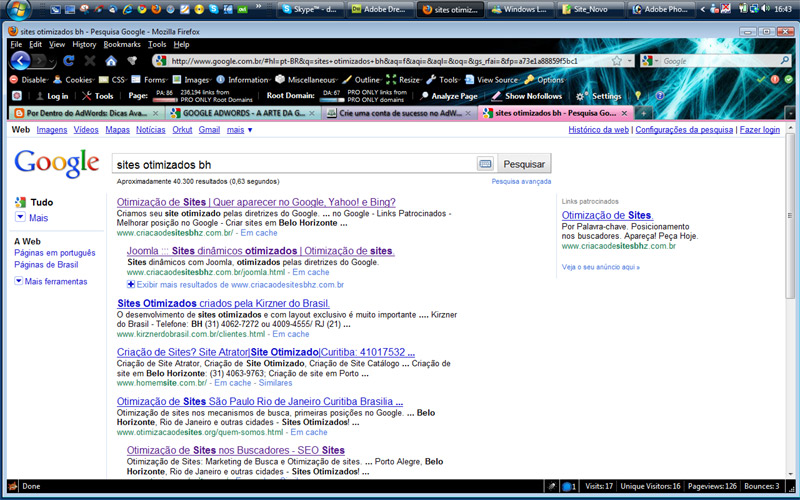Click the status bar icon next to Done
Image resolution: width=800 pixels, height=500 pixels.
[x=12, y=486]
